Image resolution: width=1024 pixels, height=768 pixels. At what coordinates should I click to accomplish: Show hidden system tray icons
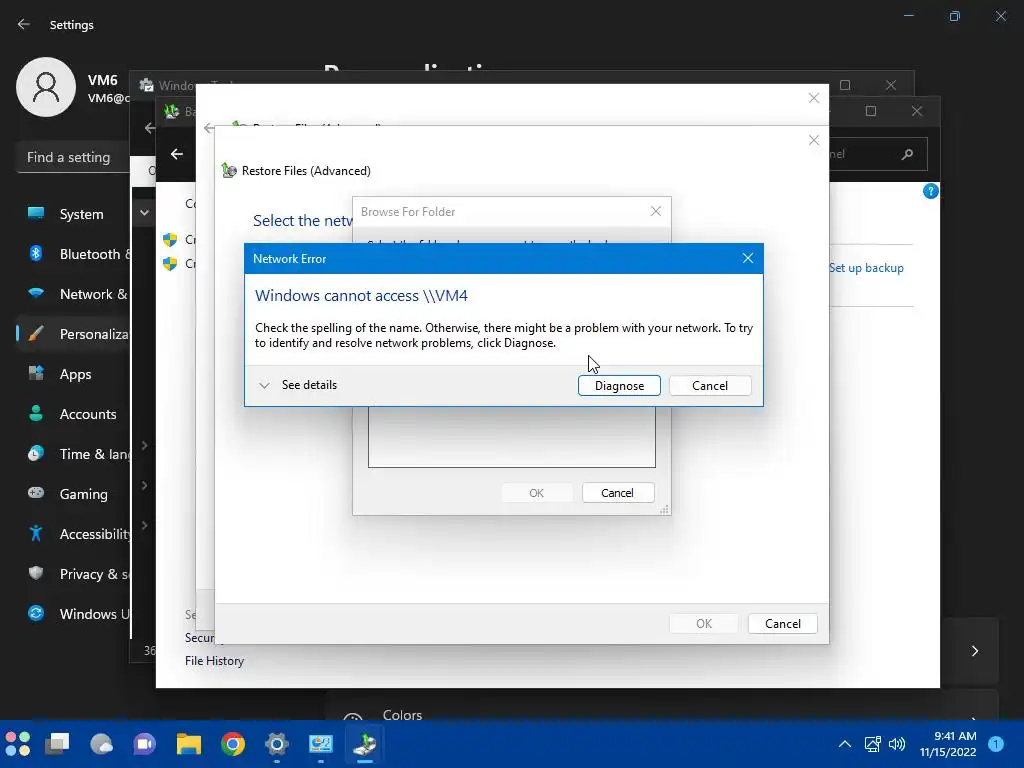[x=844, y=744]
